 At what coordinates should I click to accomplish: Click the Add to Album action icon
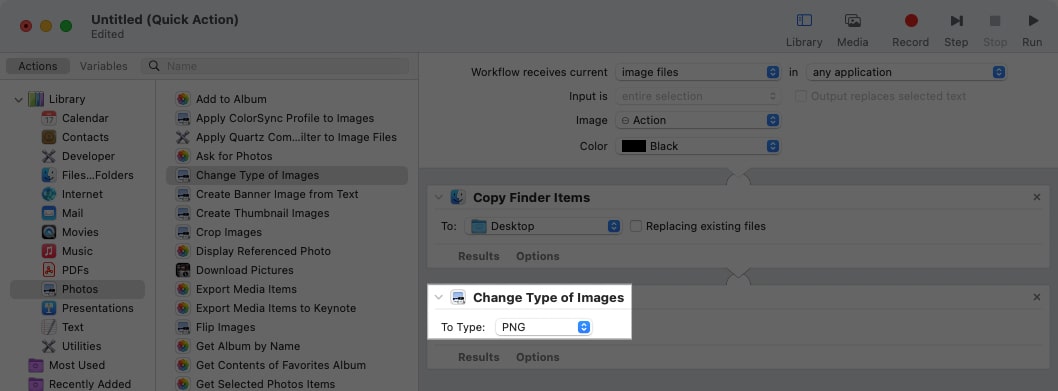[x=183, y=99]
